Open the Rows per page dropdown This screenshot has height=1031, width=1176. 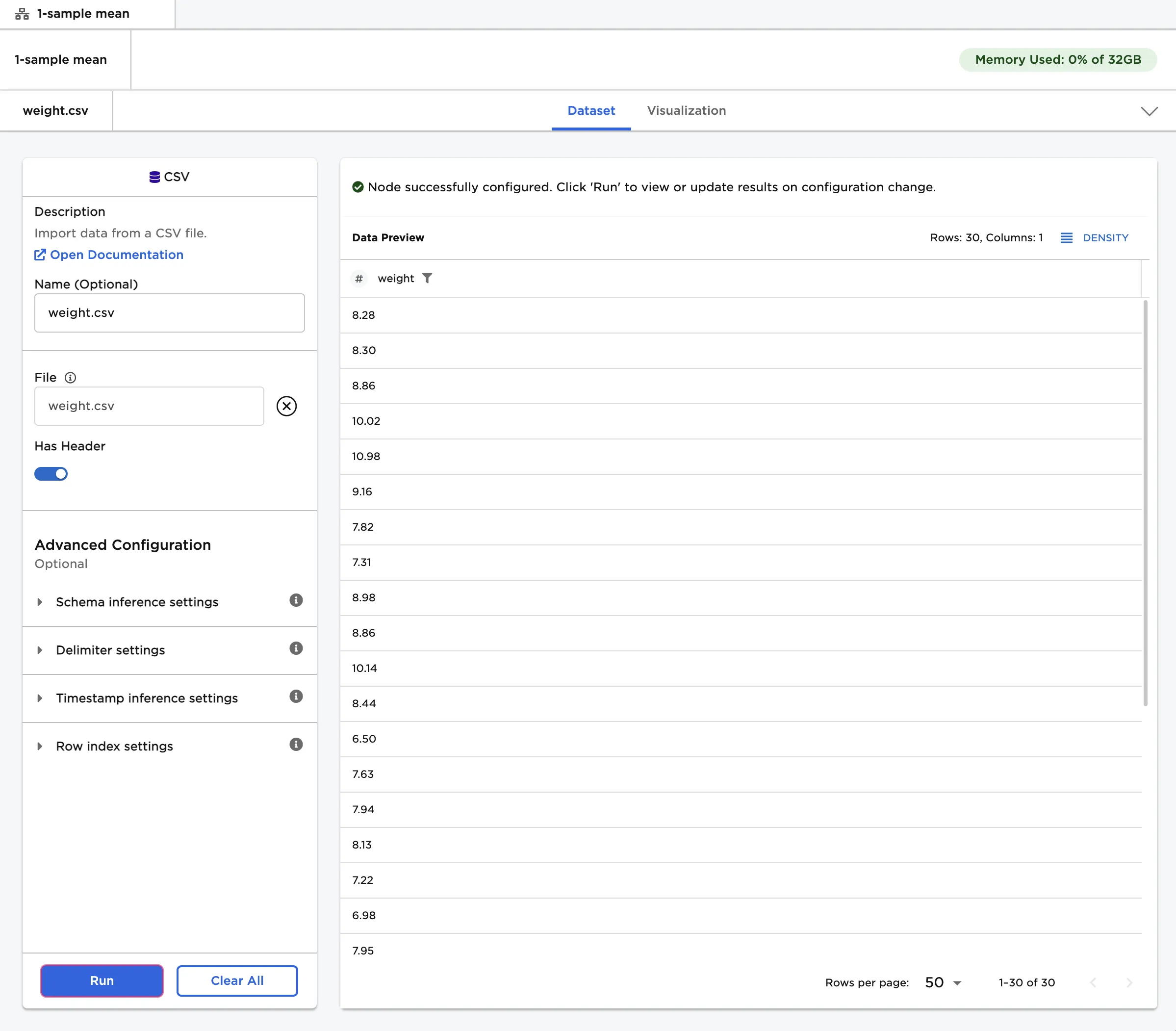(x=943, y=982)
